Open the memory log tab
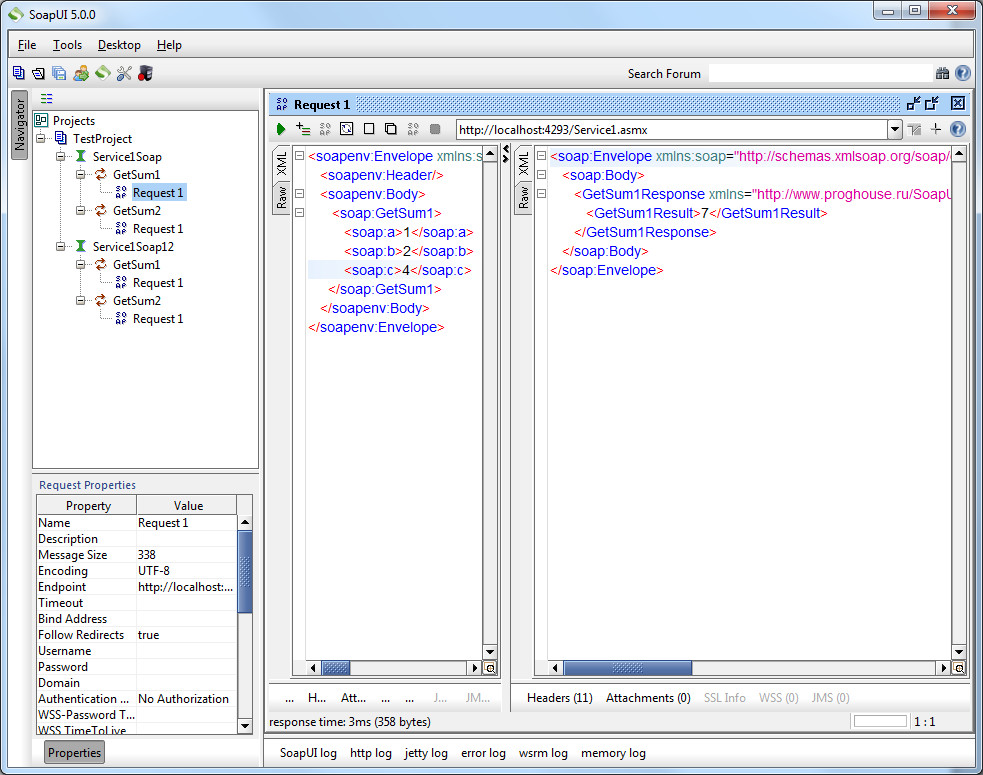This screenshot has height=775, width=983. [613, 753]
